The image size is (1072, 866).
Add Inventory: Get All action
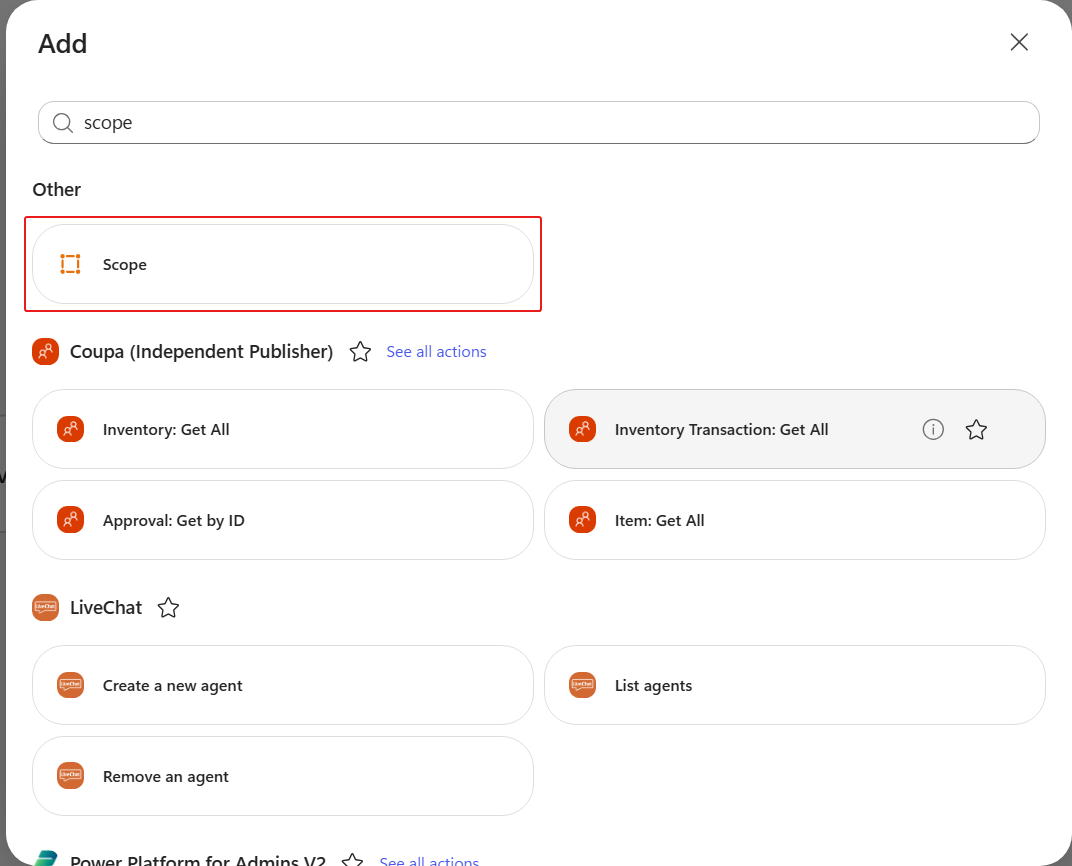click(282, 429)
